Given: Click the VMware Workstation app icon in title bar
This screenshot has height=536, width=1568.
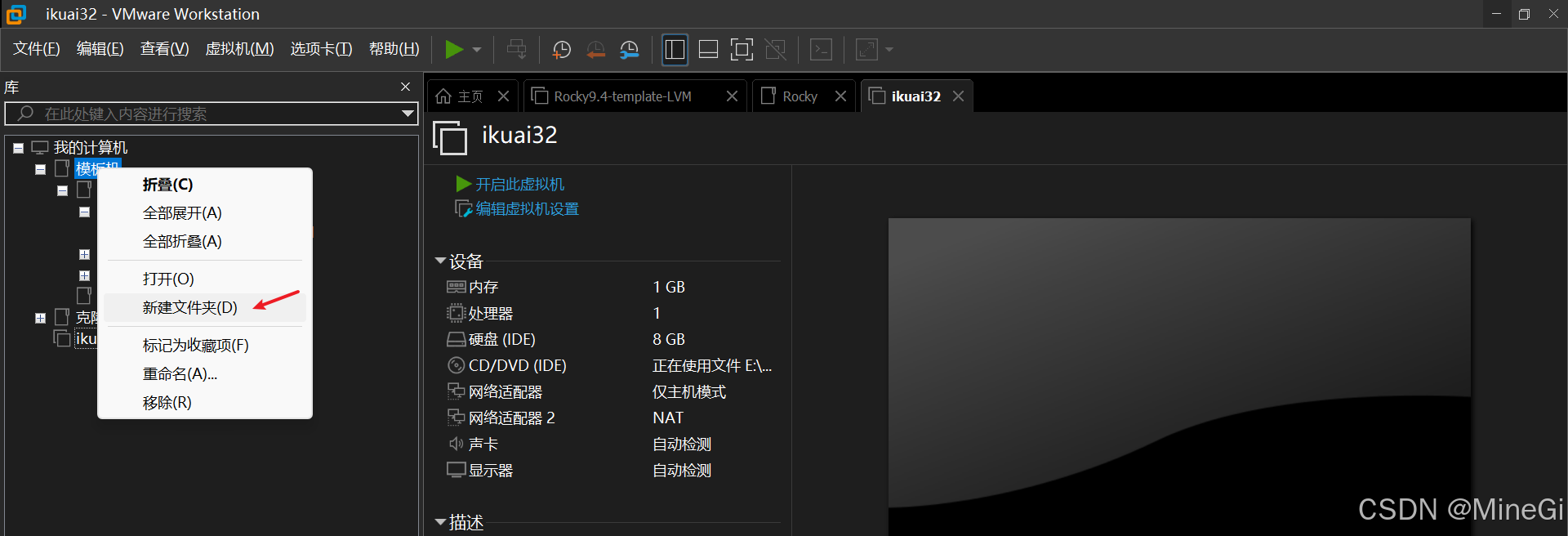Looking at the screenshot, I should (16, 14).
